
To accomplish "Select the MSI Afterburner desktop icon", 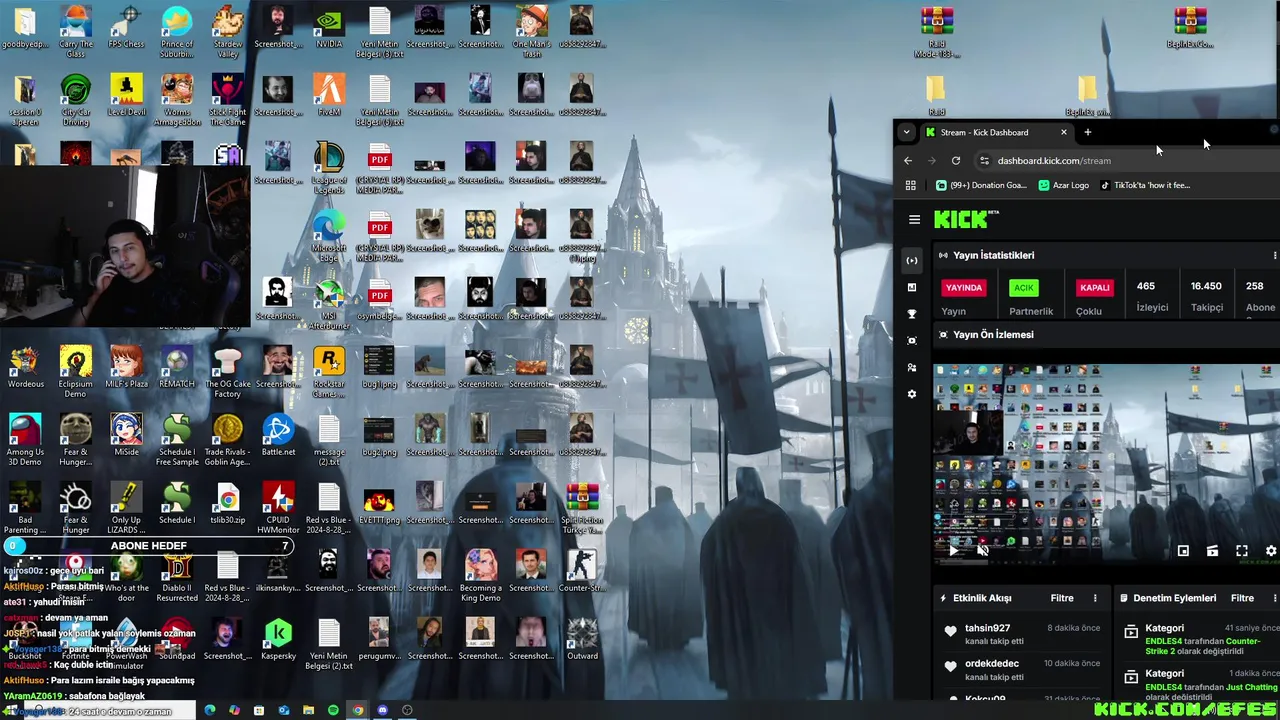I will (329, 304).
